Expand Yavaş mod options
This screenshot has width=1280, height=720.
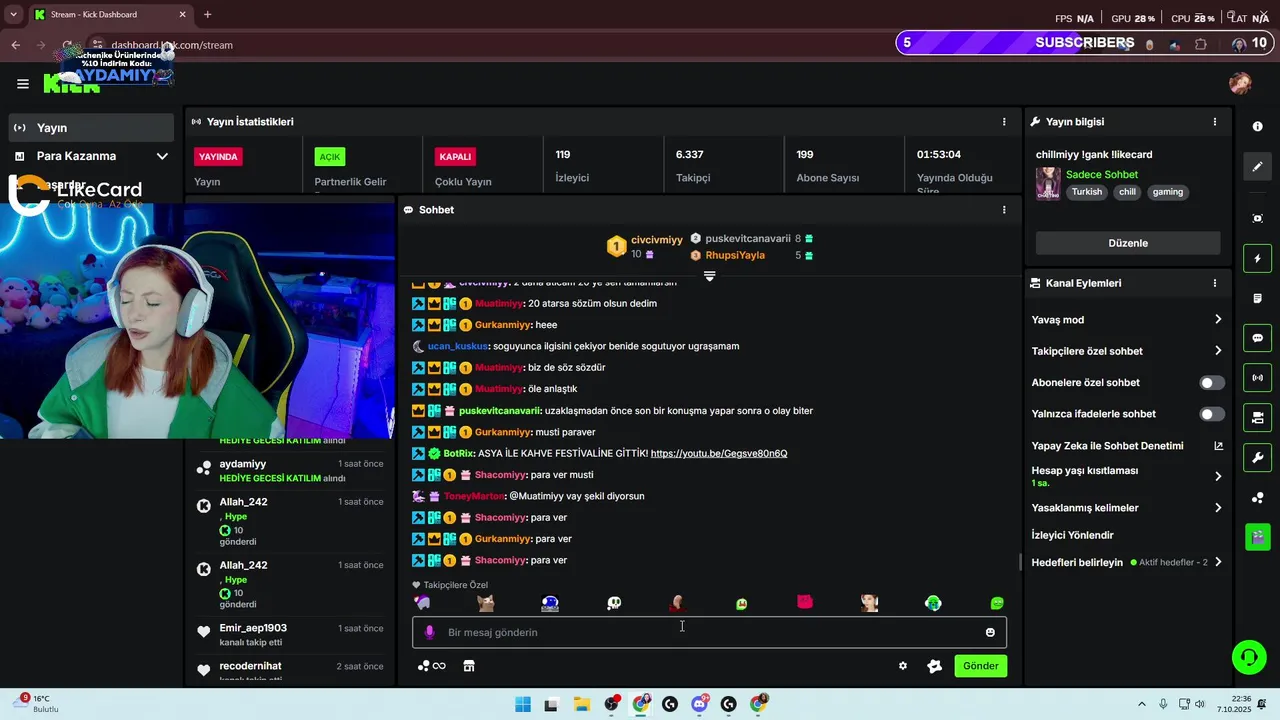click(x=1218, y=320)
